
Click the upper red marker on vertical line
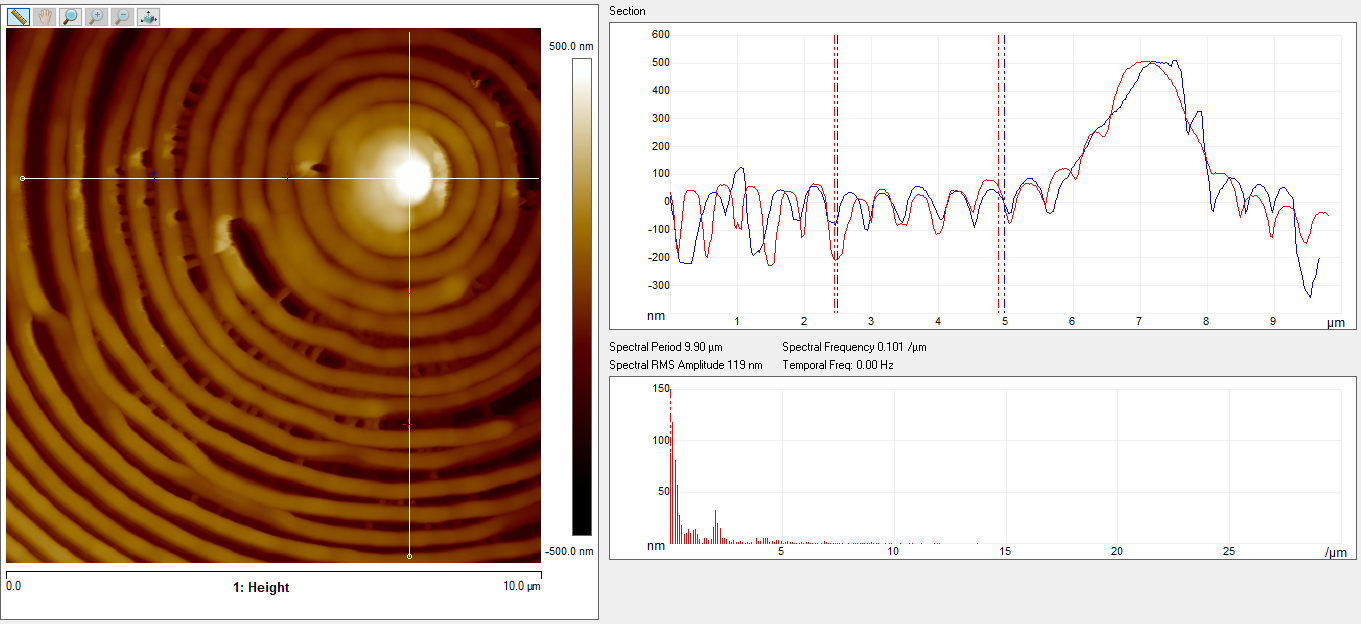(x=409, y=292)
